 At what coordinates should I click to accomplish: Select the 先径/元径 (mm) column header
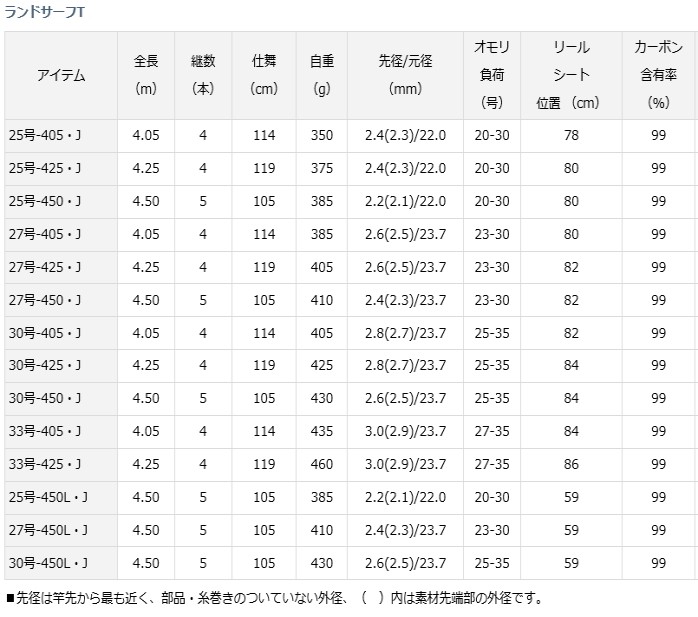pyautogui.click(x=405, y=75)
